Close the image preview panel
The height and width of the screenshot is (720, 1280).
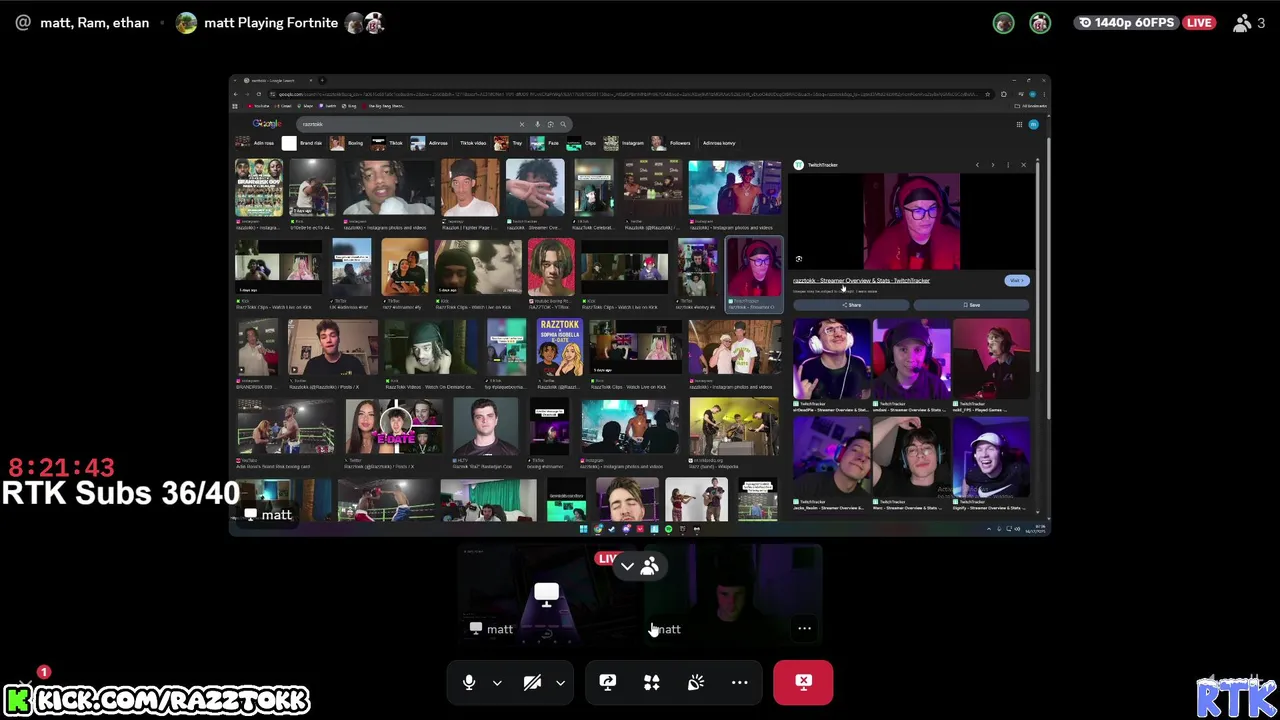(x=1023, y=165)
